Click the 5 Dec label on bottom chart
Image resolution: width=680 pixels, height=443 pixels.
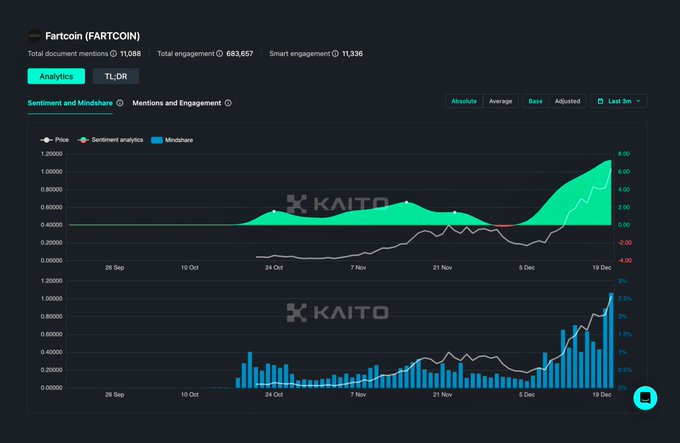click(526, 395)
